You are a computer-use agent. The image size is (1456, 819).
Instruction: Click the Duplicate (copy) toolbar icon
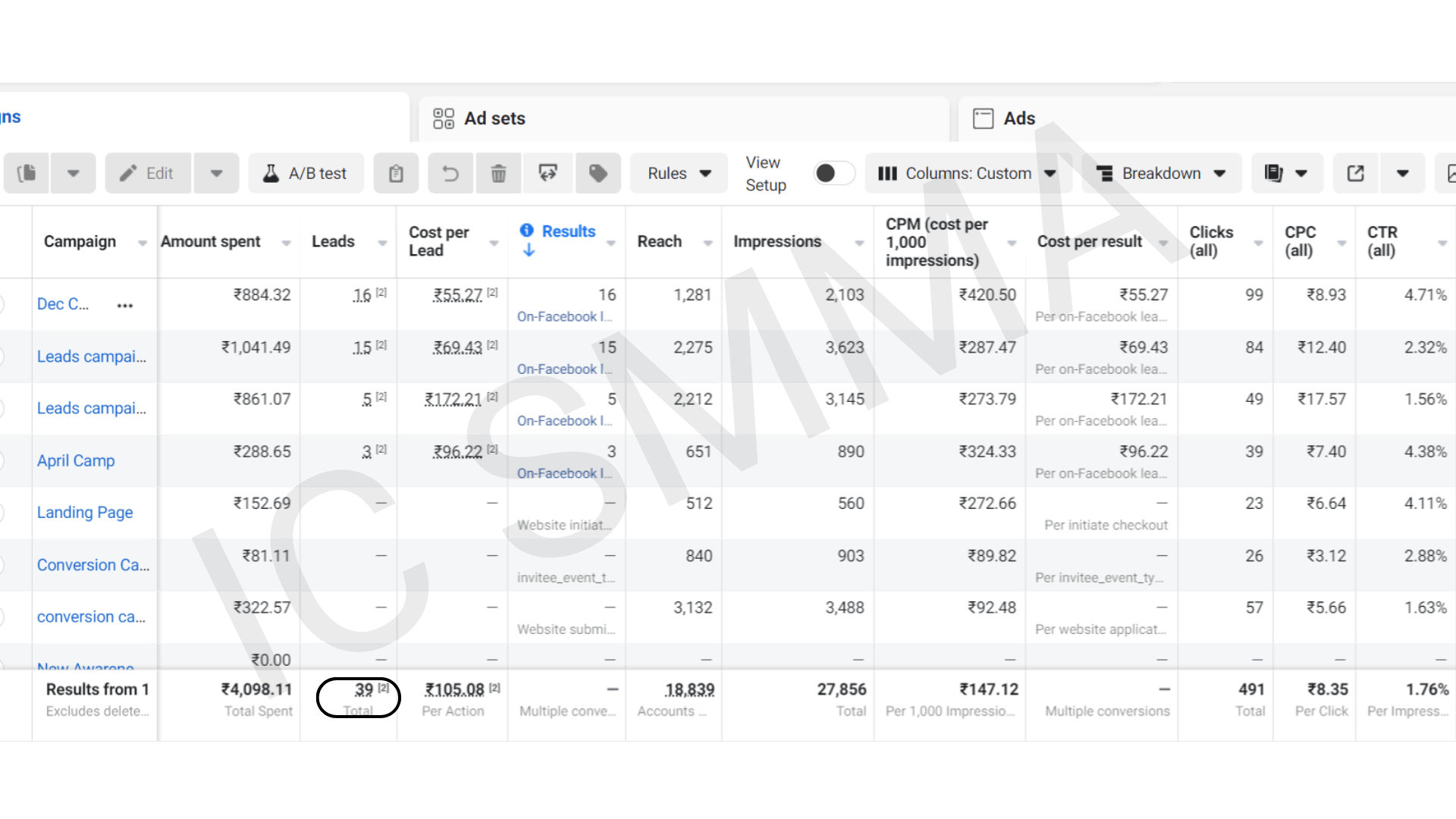[27, 174]
